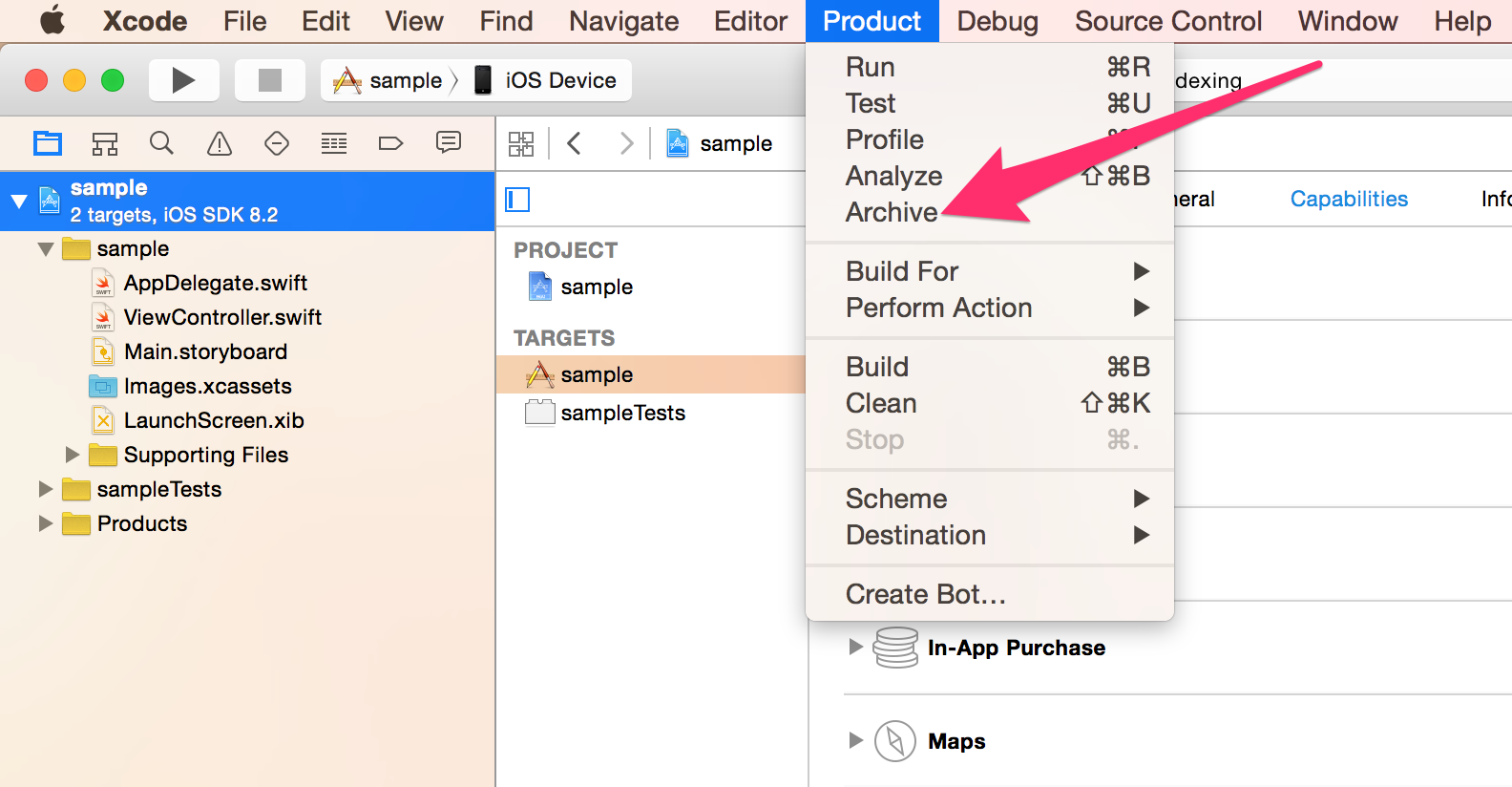Show the Breakpoint navigator icon

coord(390,143)
